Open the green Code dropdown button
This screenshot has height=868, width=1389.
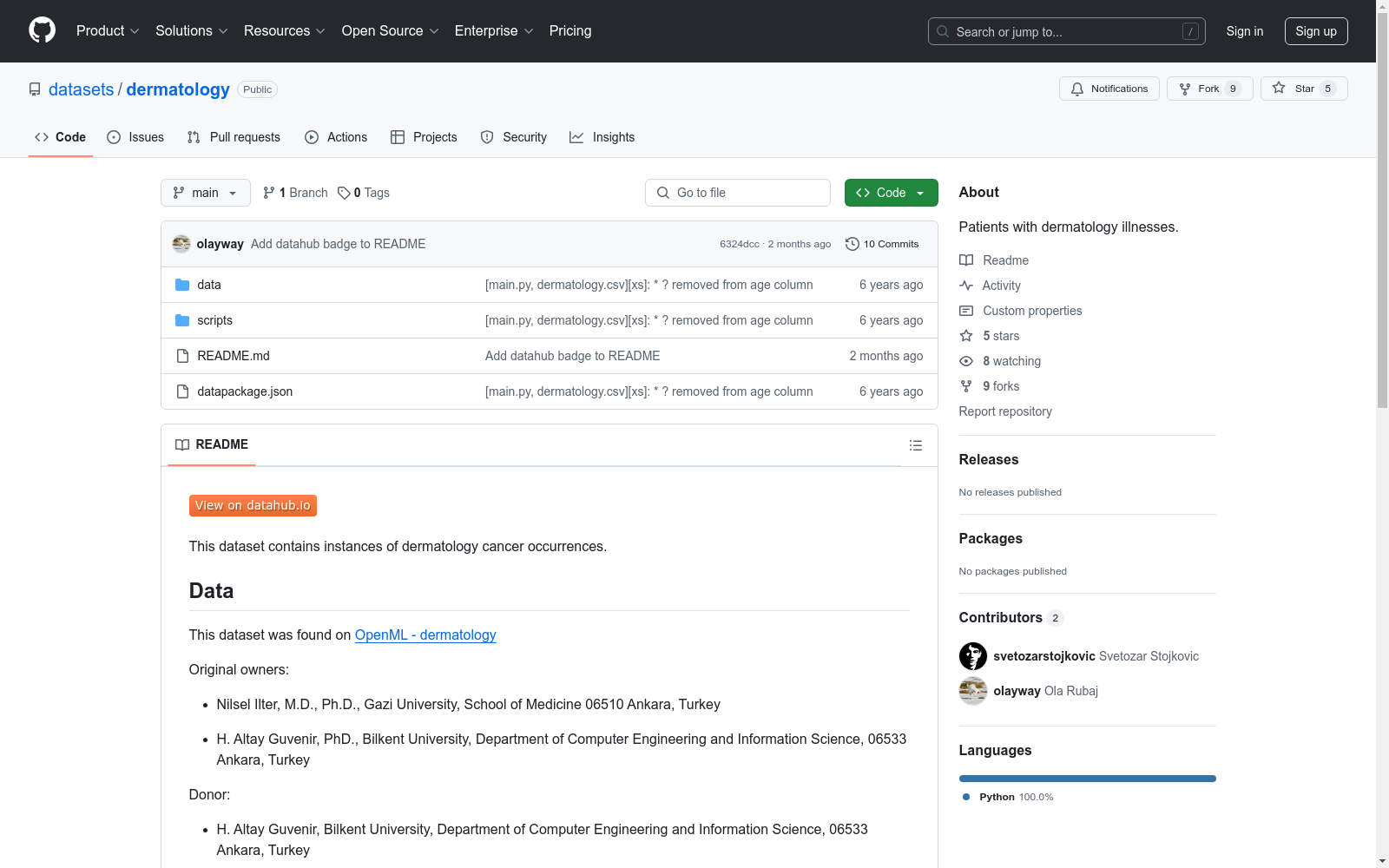tap(892, 193)
